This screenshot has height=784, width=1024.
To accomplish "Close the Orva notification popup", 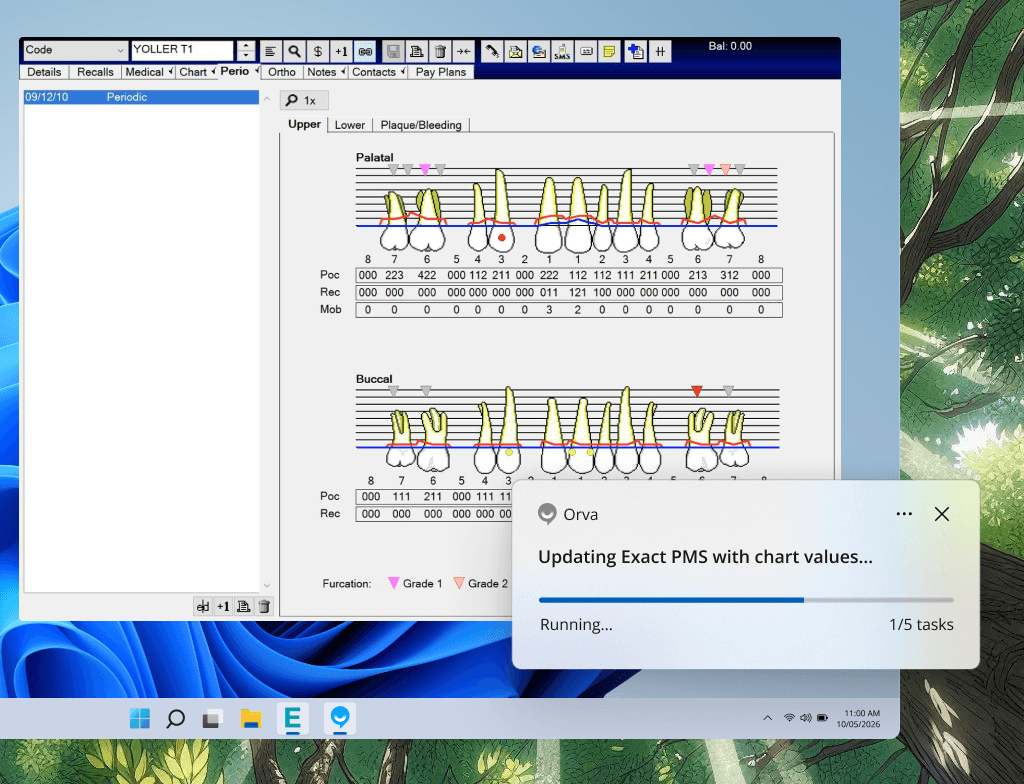I will pyautogui.click(x=941, y=514).
